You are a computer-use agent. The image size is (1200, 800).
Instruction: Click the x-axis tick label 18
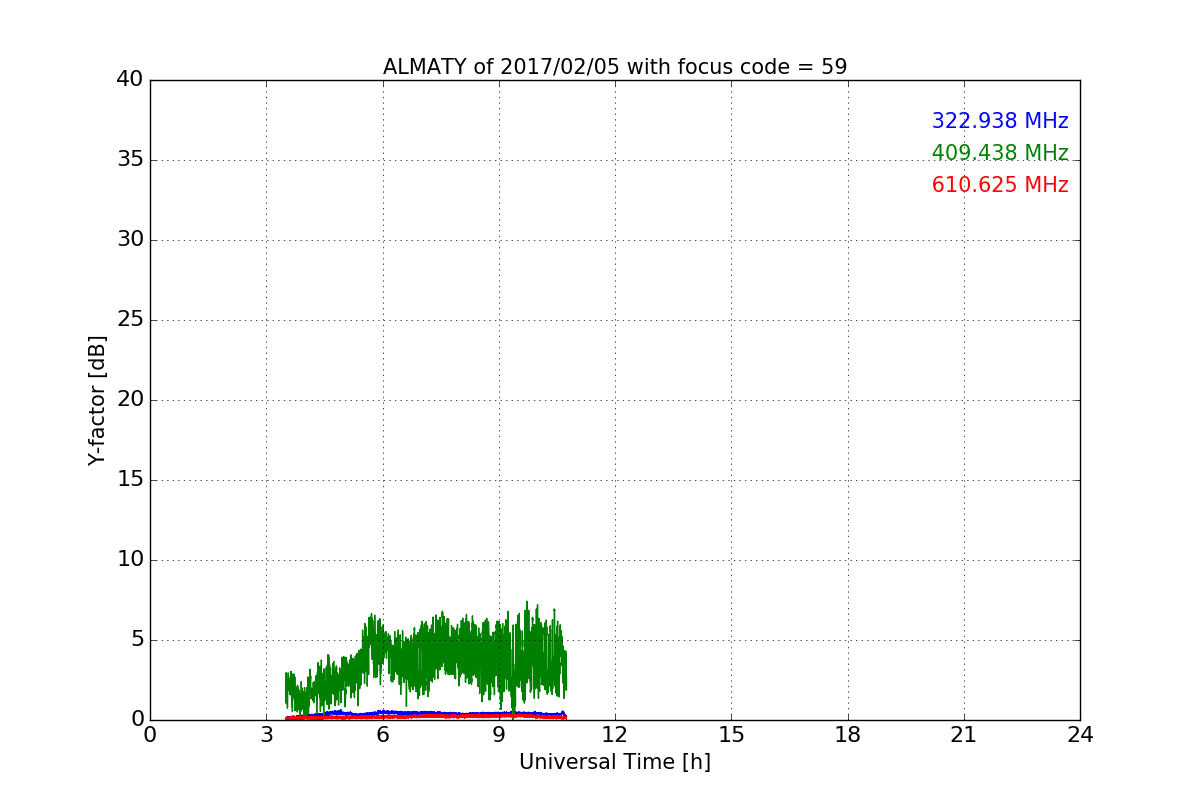(848, 735)
